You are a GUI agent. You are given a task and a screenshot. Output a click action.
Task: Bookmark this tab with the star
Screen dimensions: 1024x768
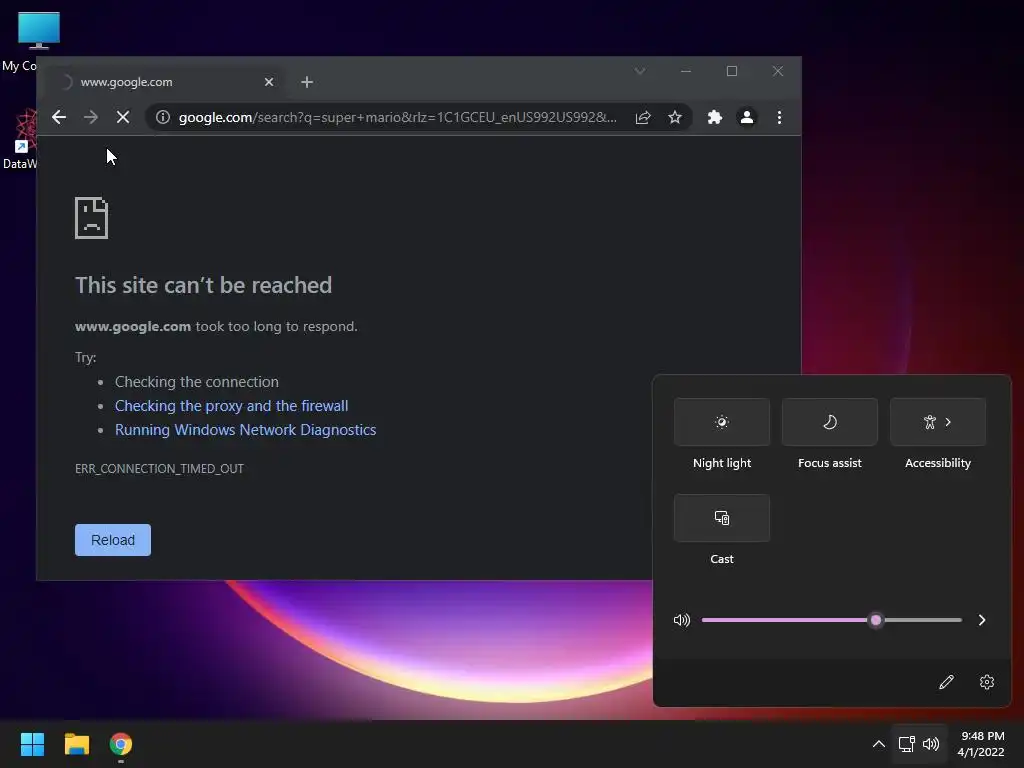675,118
